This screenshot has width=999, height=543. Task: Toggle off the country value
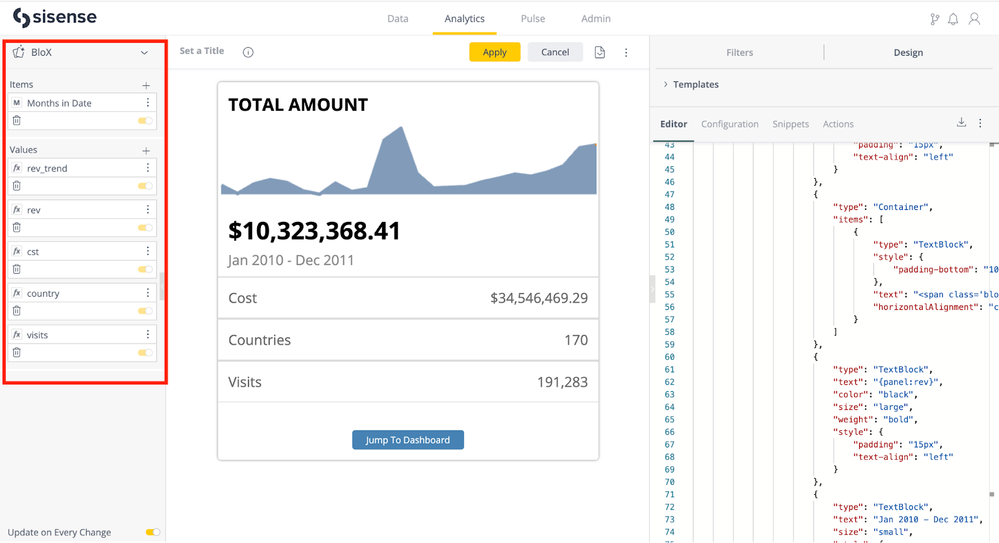click(146, 311)
